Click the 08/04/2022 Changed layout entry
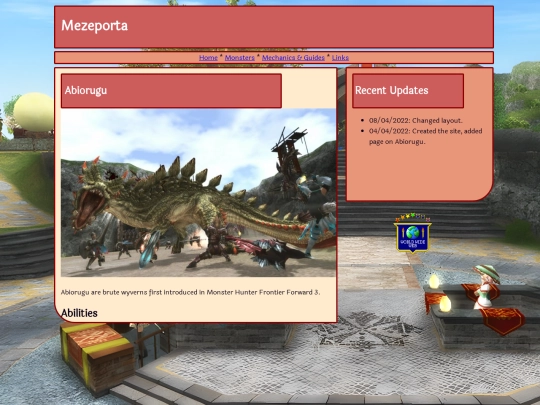Screen dimensions: 540x405 tap(416, 121)
